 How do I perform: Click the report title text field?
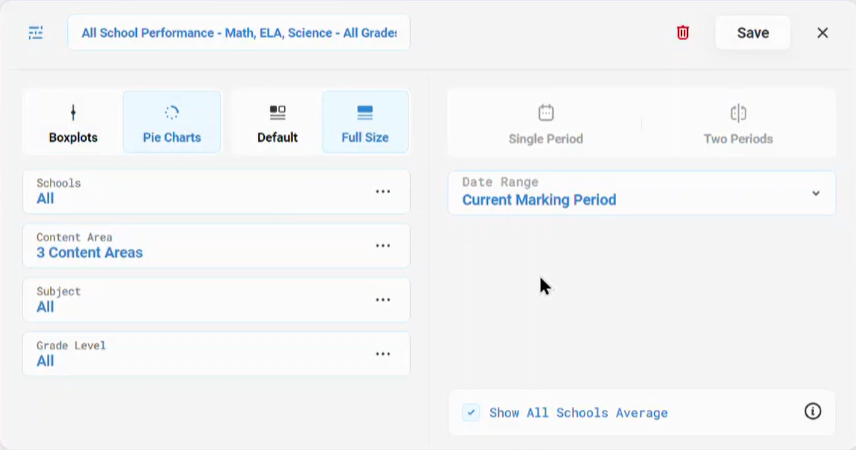click(239, 33)
